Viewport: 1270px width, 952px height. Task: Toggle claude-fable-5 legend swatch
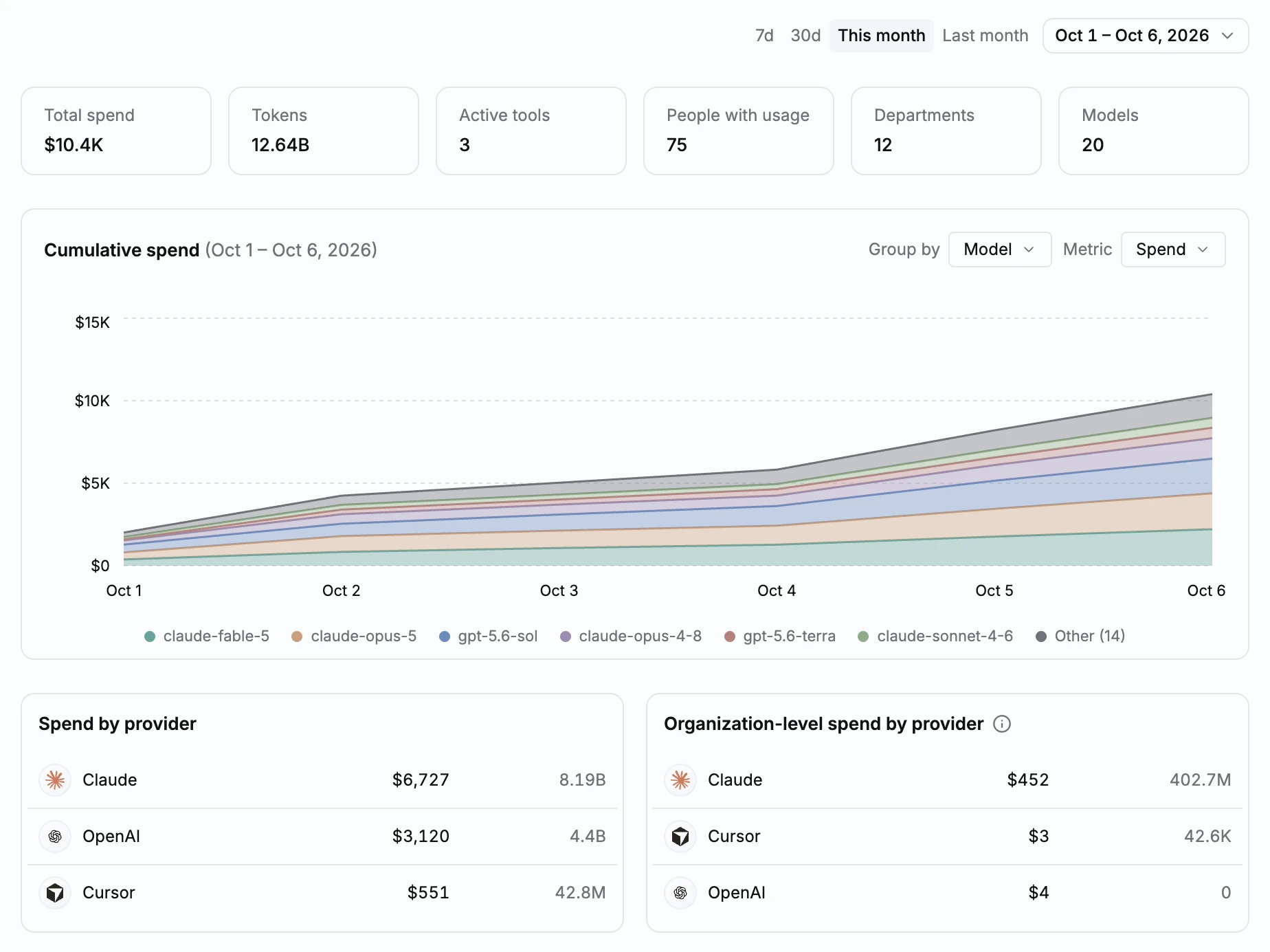pos(150,636)
